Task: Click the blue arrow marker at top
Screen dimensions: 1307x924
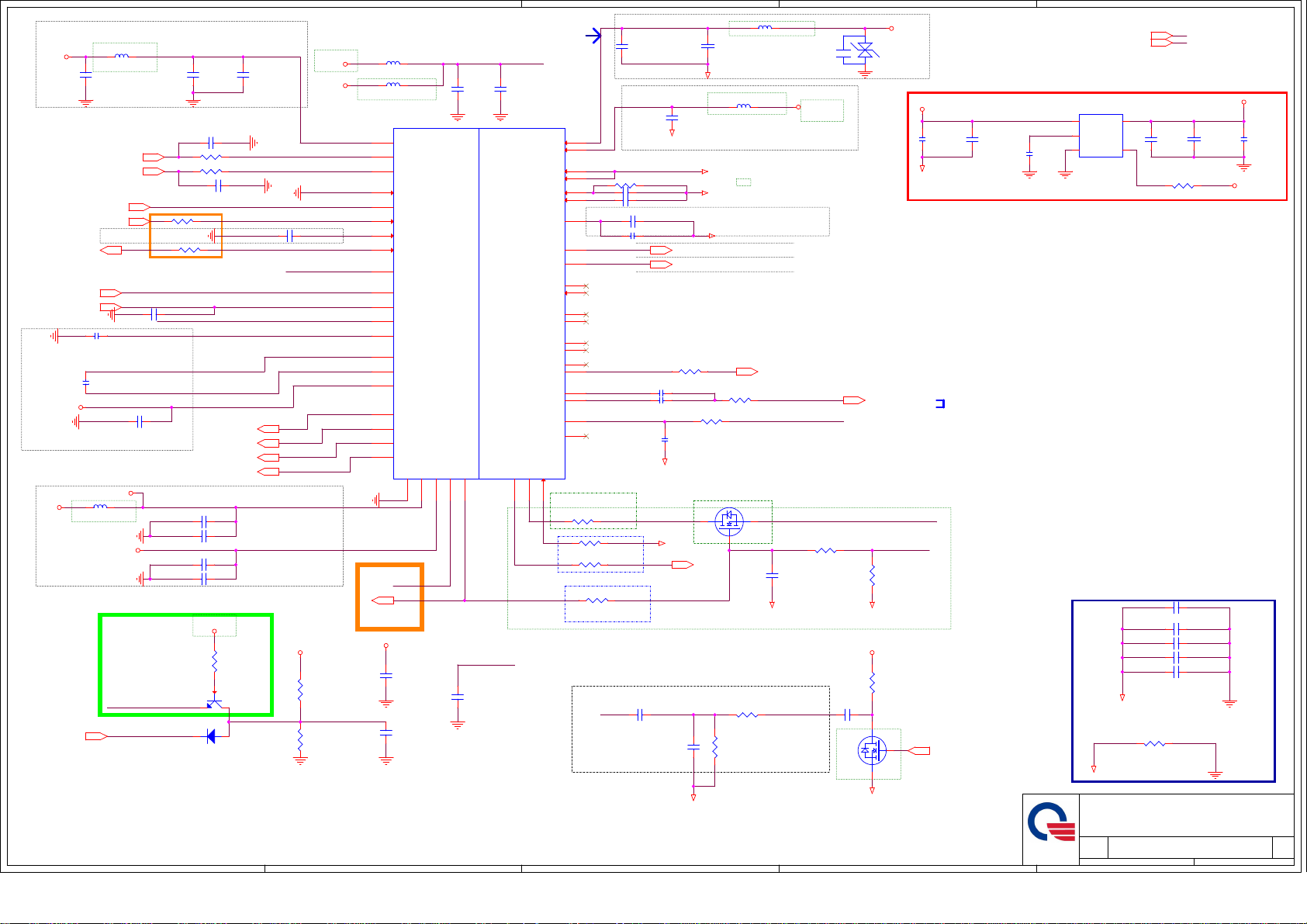Action: click(x=593, y=36)
